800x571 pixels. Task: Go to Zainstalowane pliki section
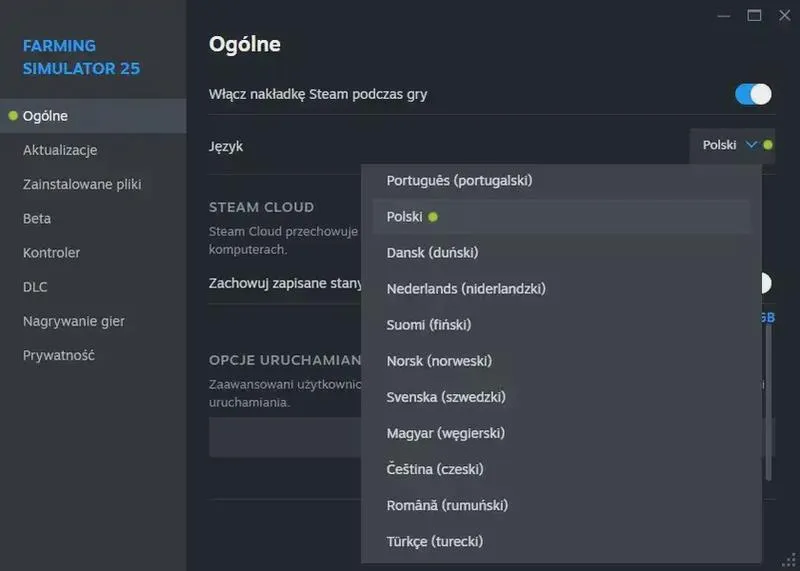point(93,185)
